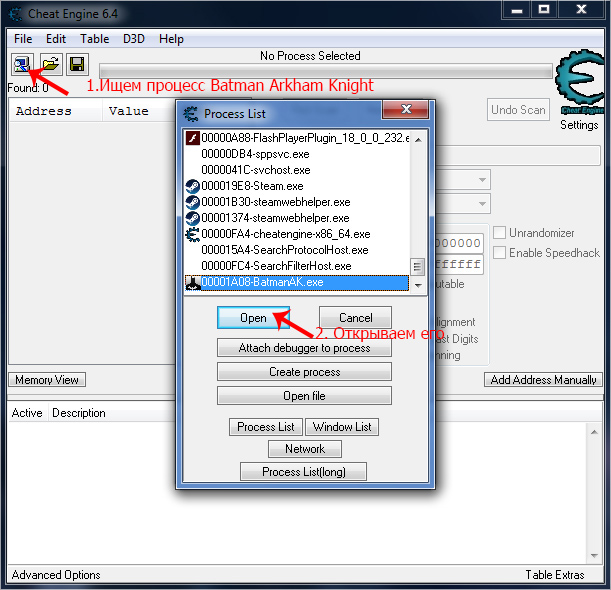
Task: Select 0000041C-svchost.exe row
Action: tap(297, 170)
